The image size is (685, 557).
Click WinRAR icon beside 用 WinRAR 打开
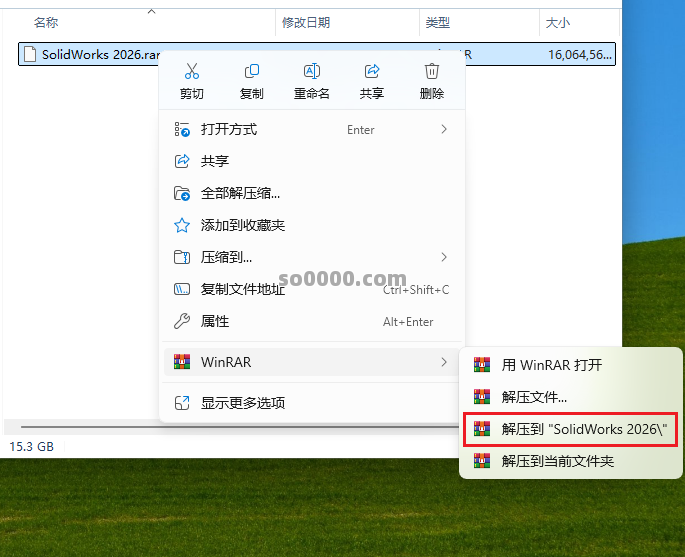coord(482,365)
